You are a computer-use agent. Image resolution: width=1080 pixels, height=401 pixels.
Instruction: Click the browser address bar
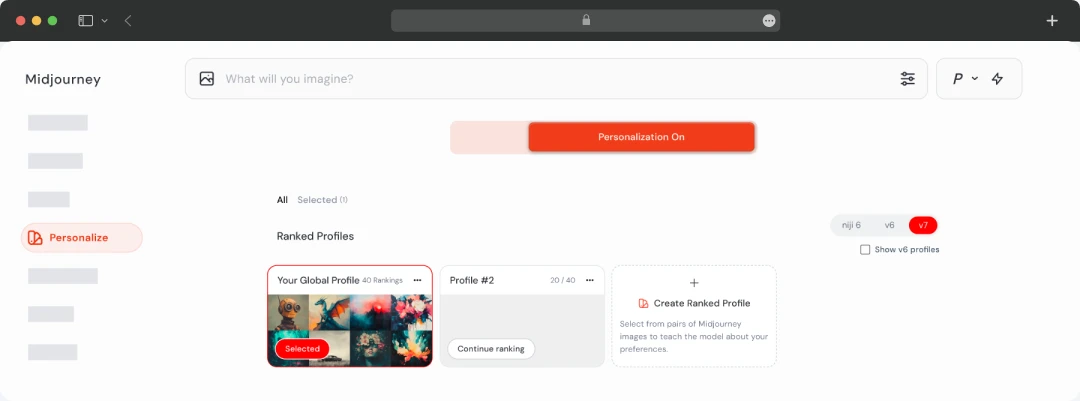coord(585,21)
